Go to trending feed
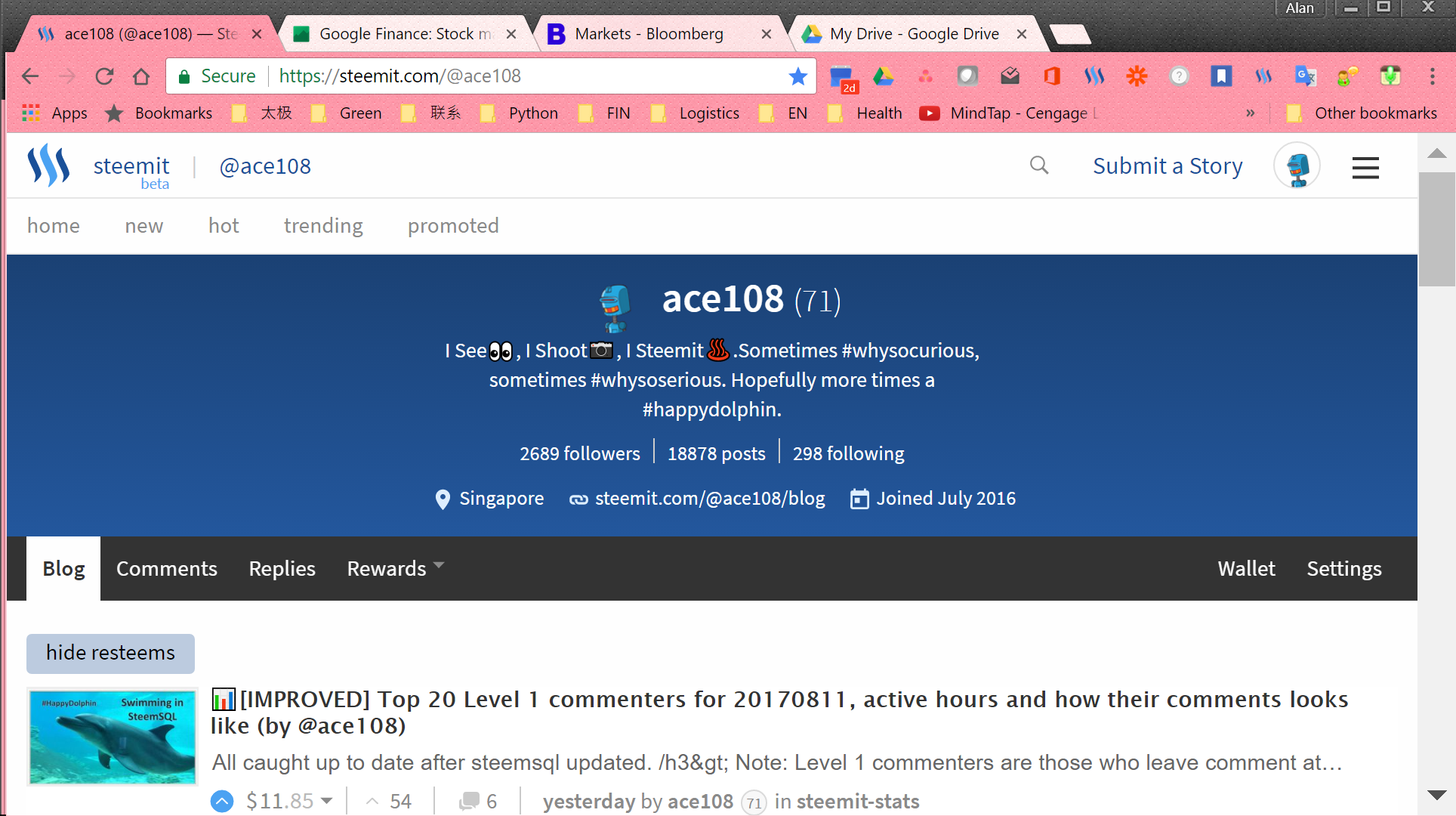Image resolution: width=1456 pixels, height=816 pixels. tap(323, 226)
